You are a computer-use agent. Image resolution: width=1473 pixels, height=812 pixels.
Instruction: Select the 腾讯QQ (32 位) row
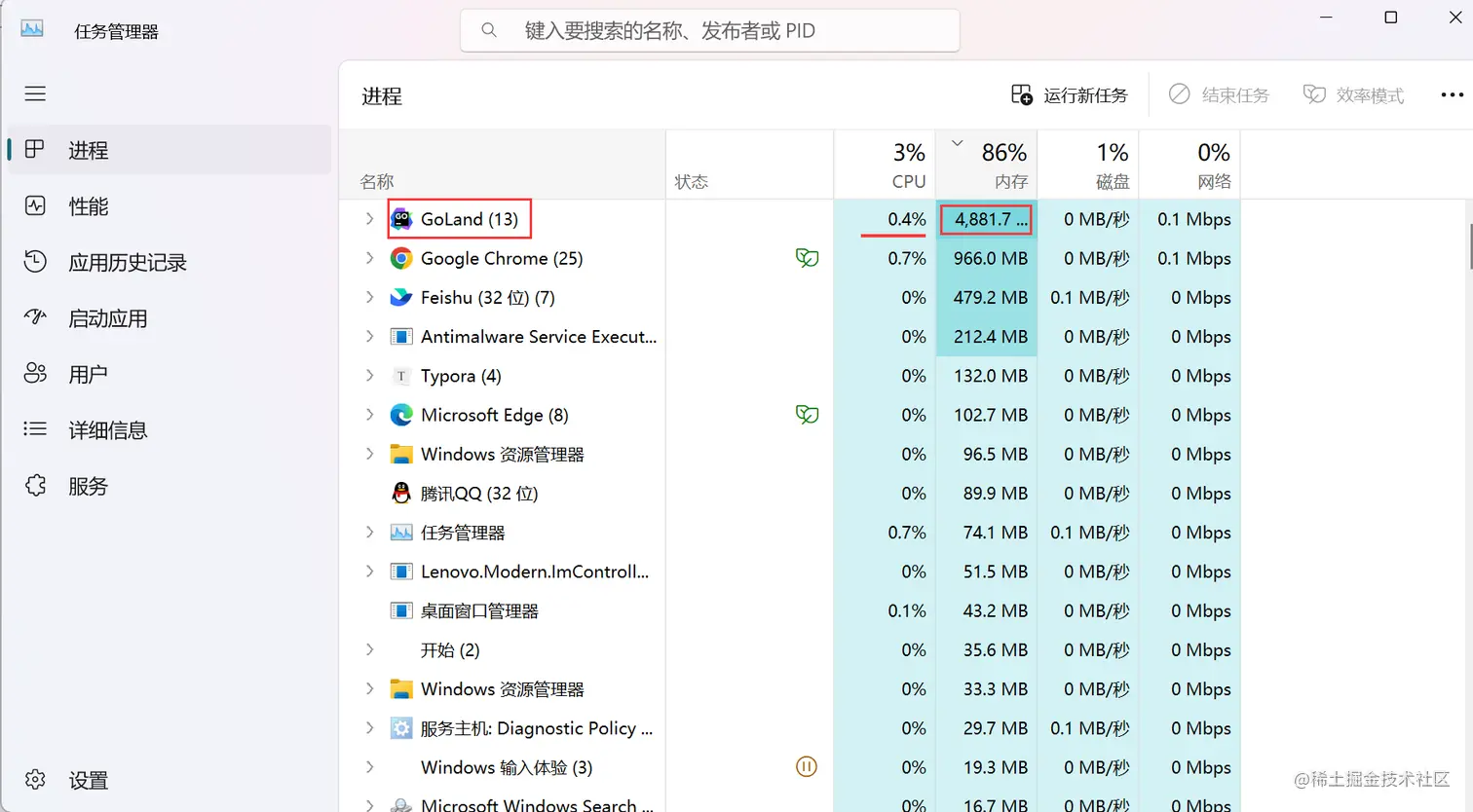pyautogui.click(x=789, y=493)
